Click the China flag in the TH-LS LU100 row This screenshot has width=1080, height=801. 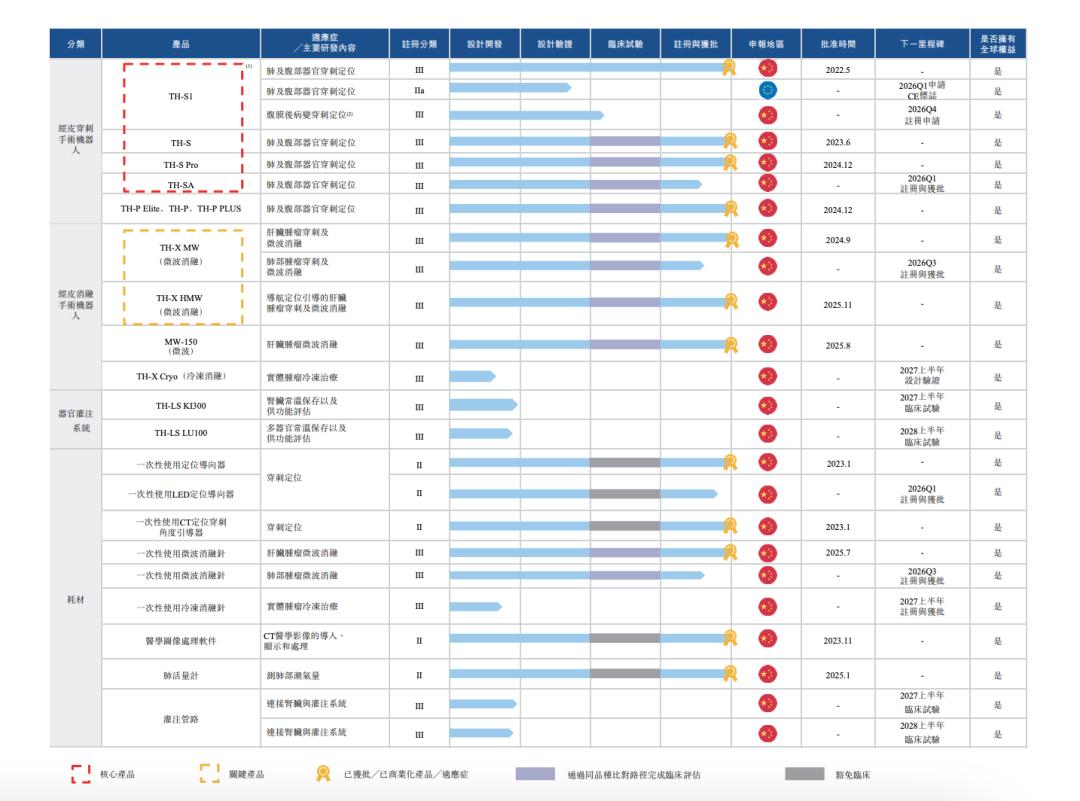(767, 434)
